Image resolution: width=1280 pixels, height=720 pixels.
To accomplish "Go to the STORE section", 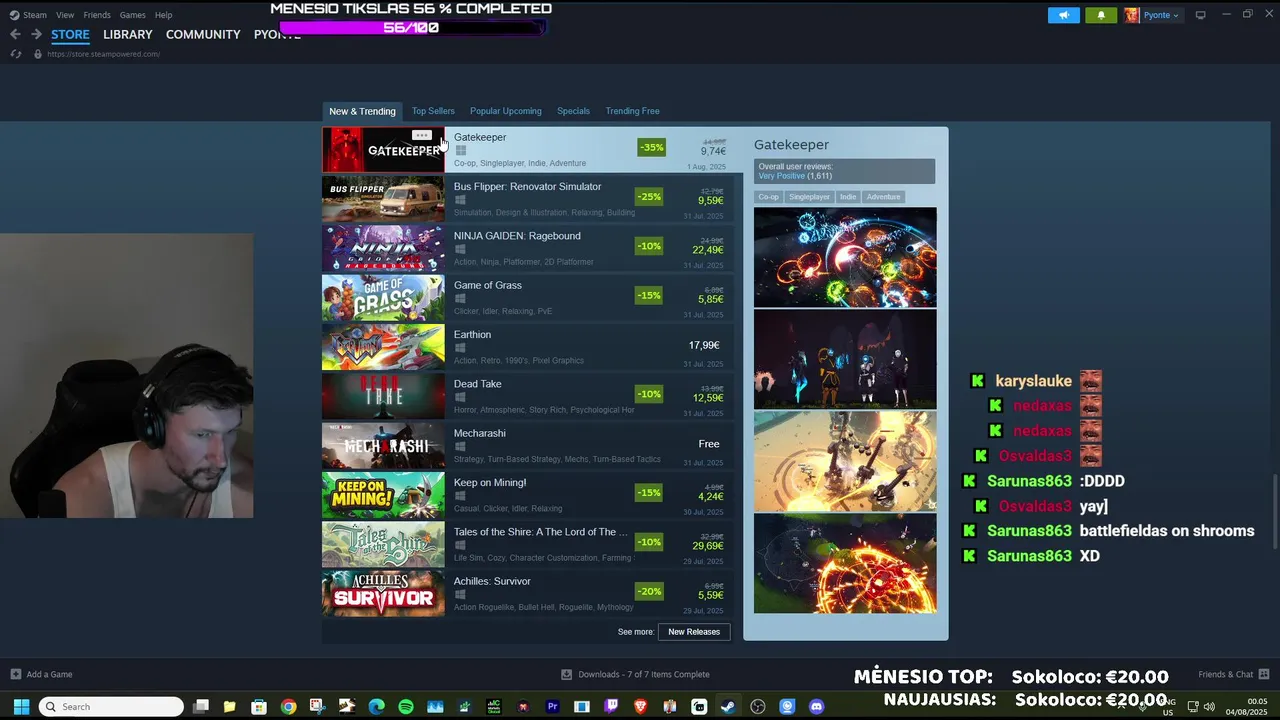I will [x=70, y=34].
